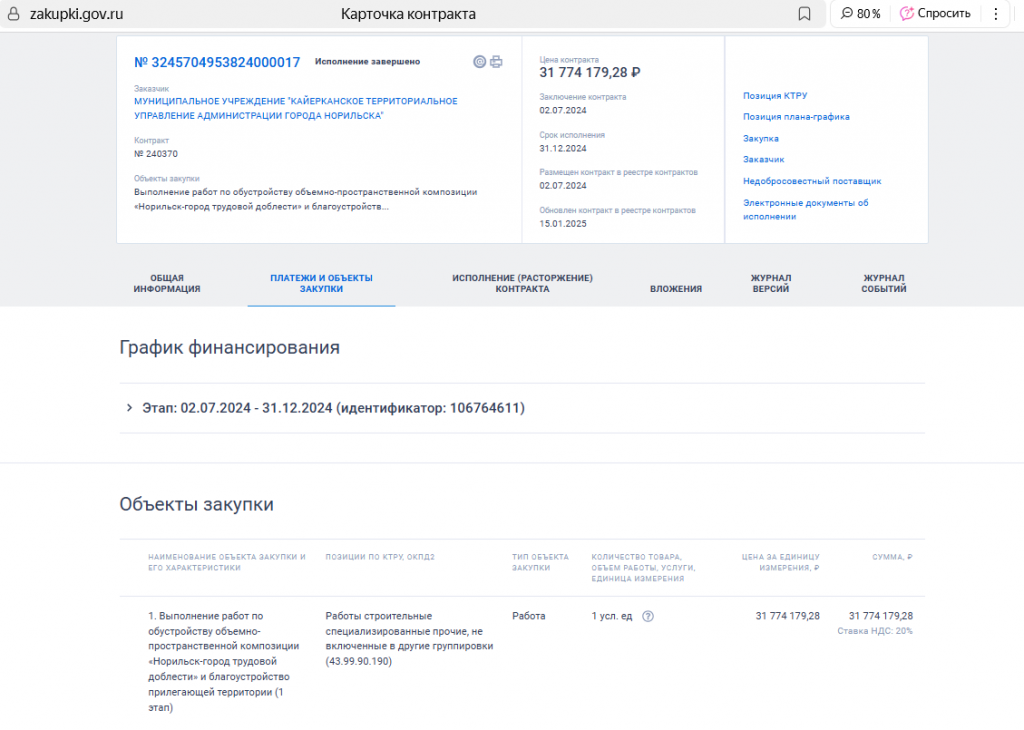Click the subscribe @ icon near contract number
Viewport: 1024px width, 730px height.
pos(479,62)
